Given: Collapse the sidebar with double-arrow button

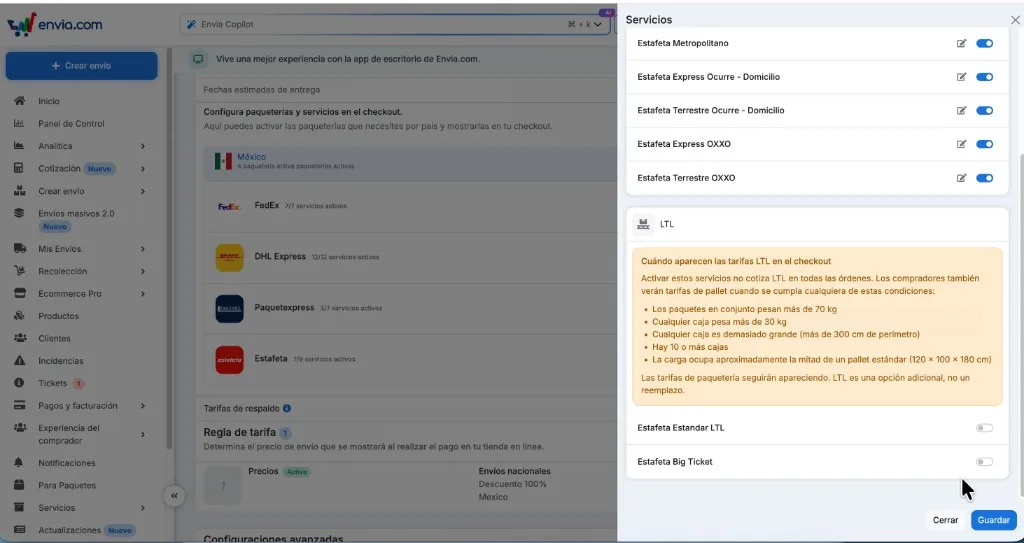Looking at the screenshot, I should (174, 496).
